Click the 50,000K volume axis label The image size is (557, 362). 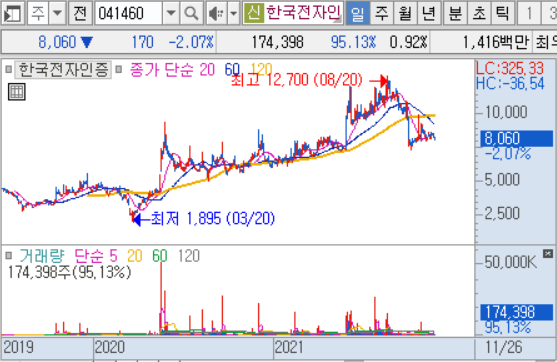pyautogui.click(x=510, y=262)
